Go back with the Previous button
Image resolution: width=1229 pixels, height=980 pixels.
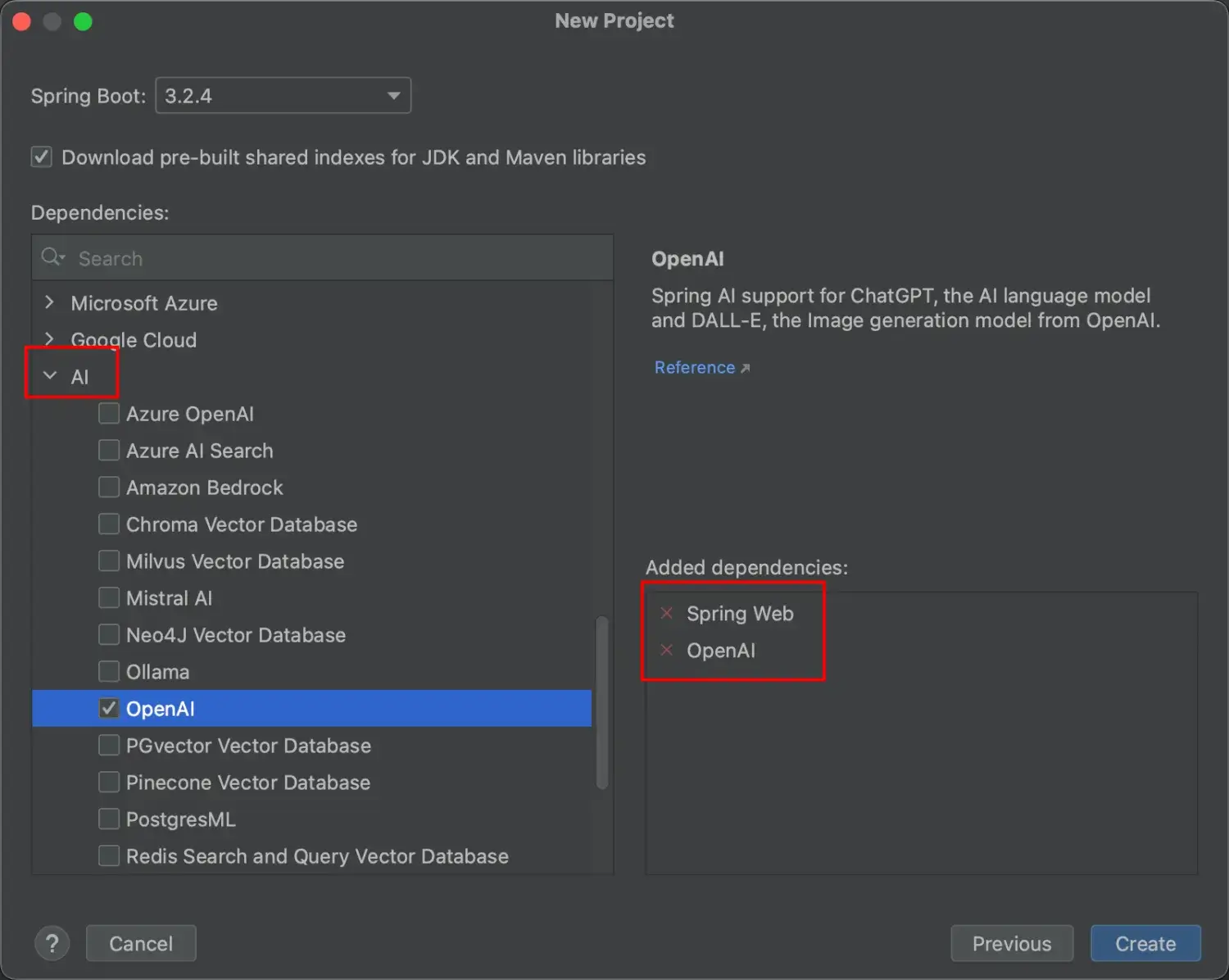1011,943
